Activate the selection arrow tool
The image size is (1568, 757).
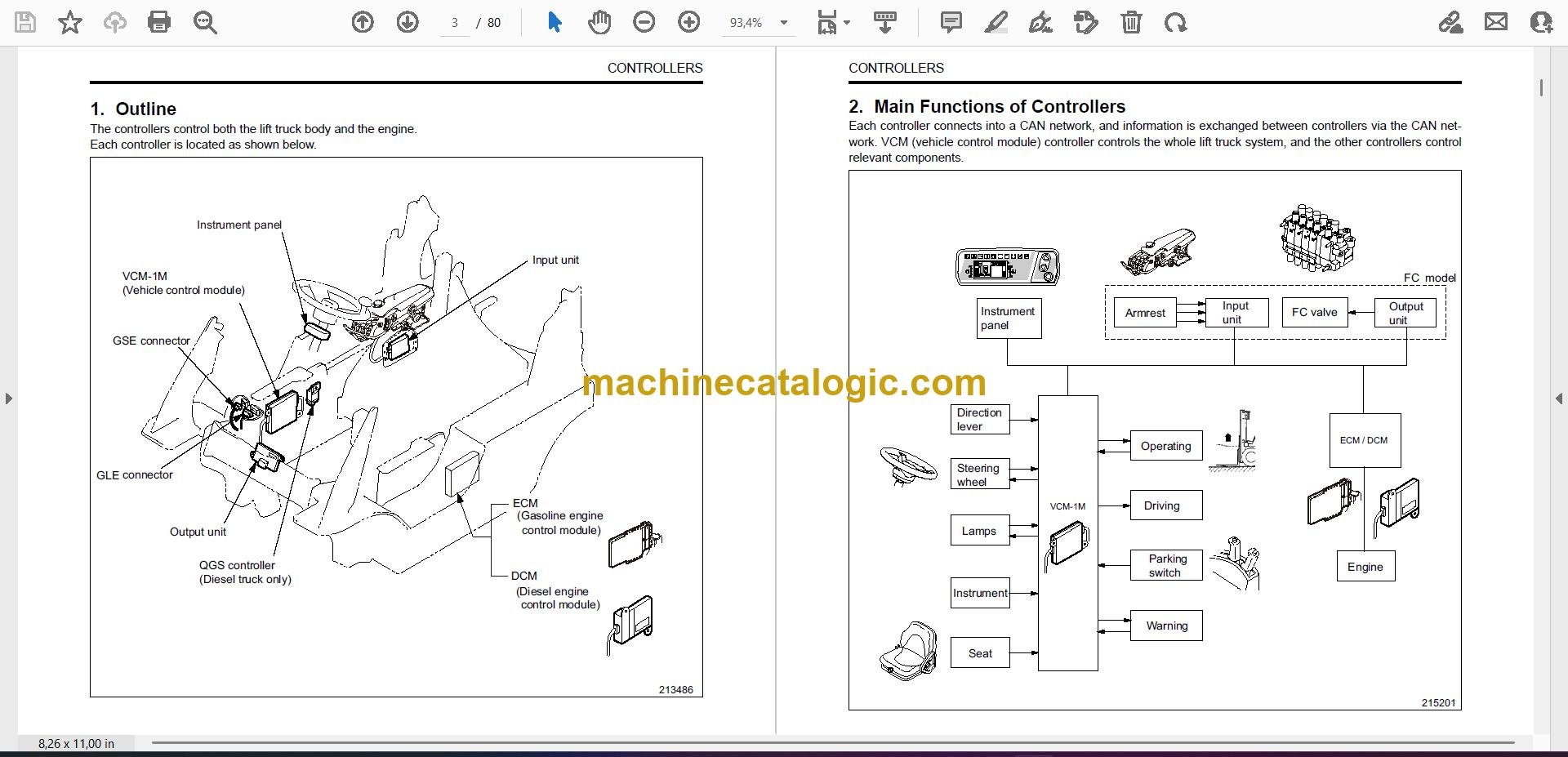(x=555, y=22)
